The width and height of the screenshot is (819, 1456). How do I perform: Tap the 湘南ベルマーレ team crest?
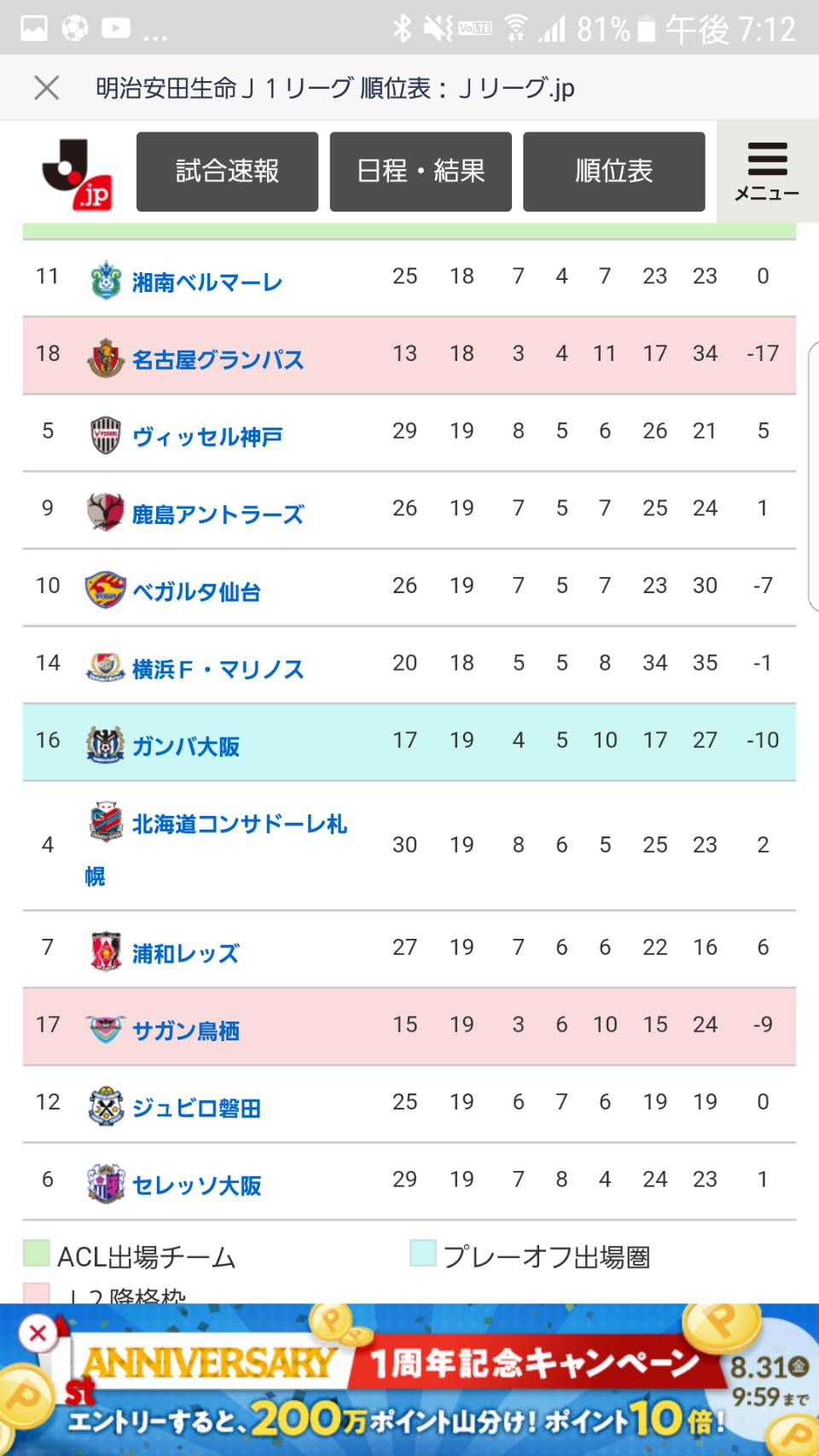tap(105, 280)
